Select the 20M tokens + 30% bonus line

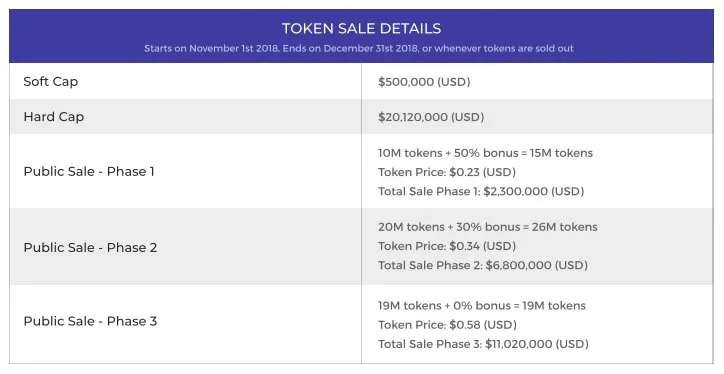(x=488, y=227)
